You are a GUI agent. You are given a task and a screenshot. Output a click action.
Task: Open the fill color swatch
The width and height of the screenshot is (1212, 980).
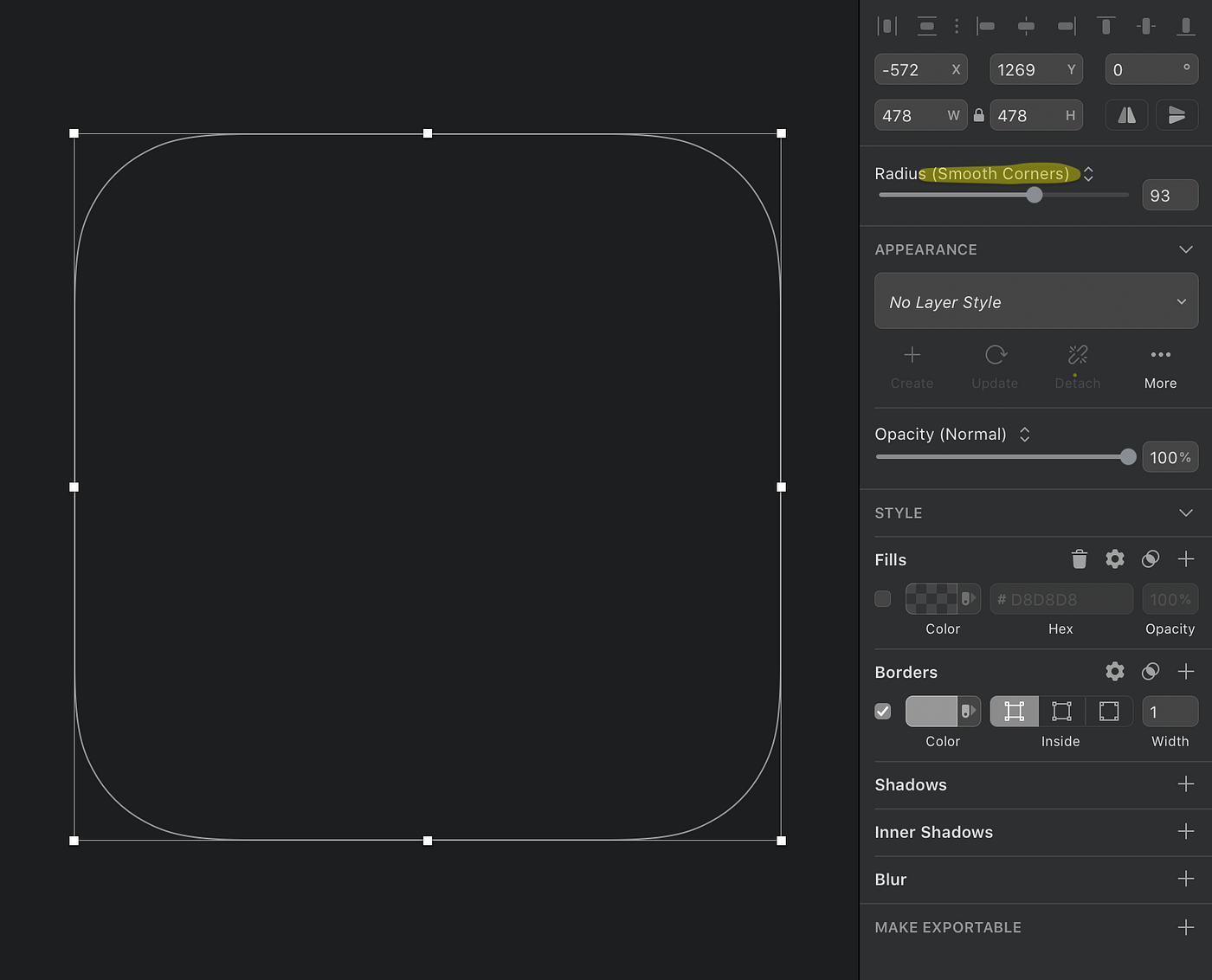(x=932, y=599)
